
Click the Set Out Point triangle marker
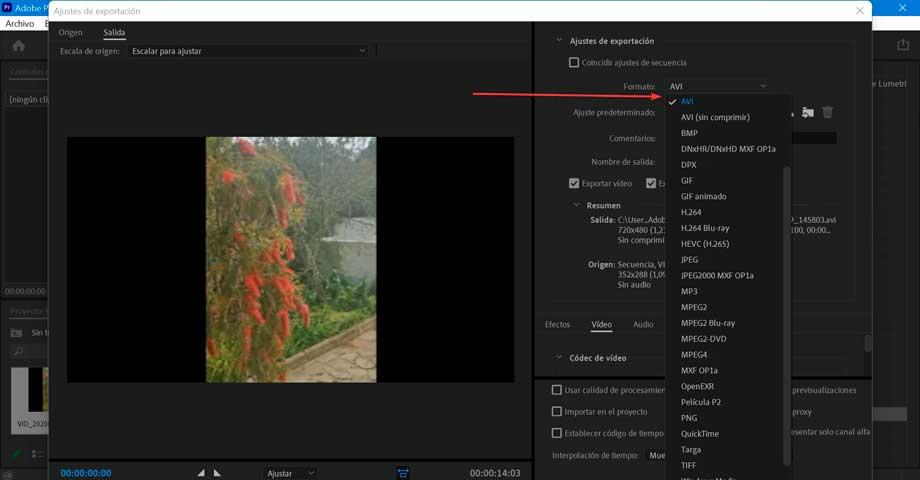[217, 473]
